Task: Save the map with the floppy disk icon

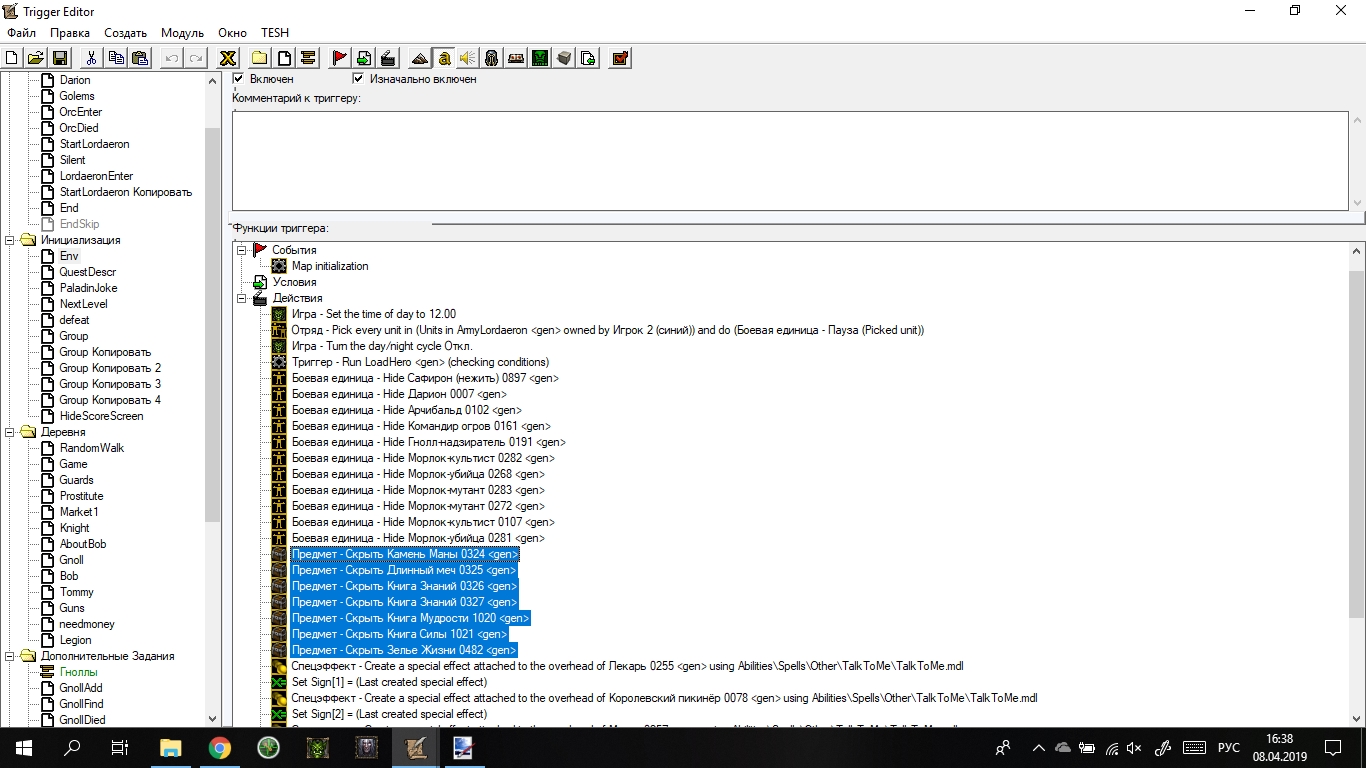Action: tap(59, 58)
